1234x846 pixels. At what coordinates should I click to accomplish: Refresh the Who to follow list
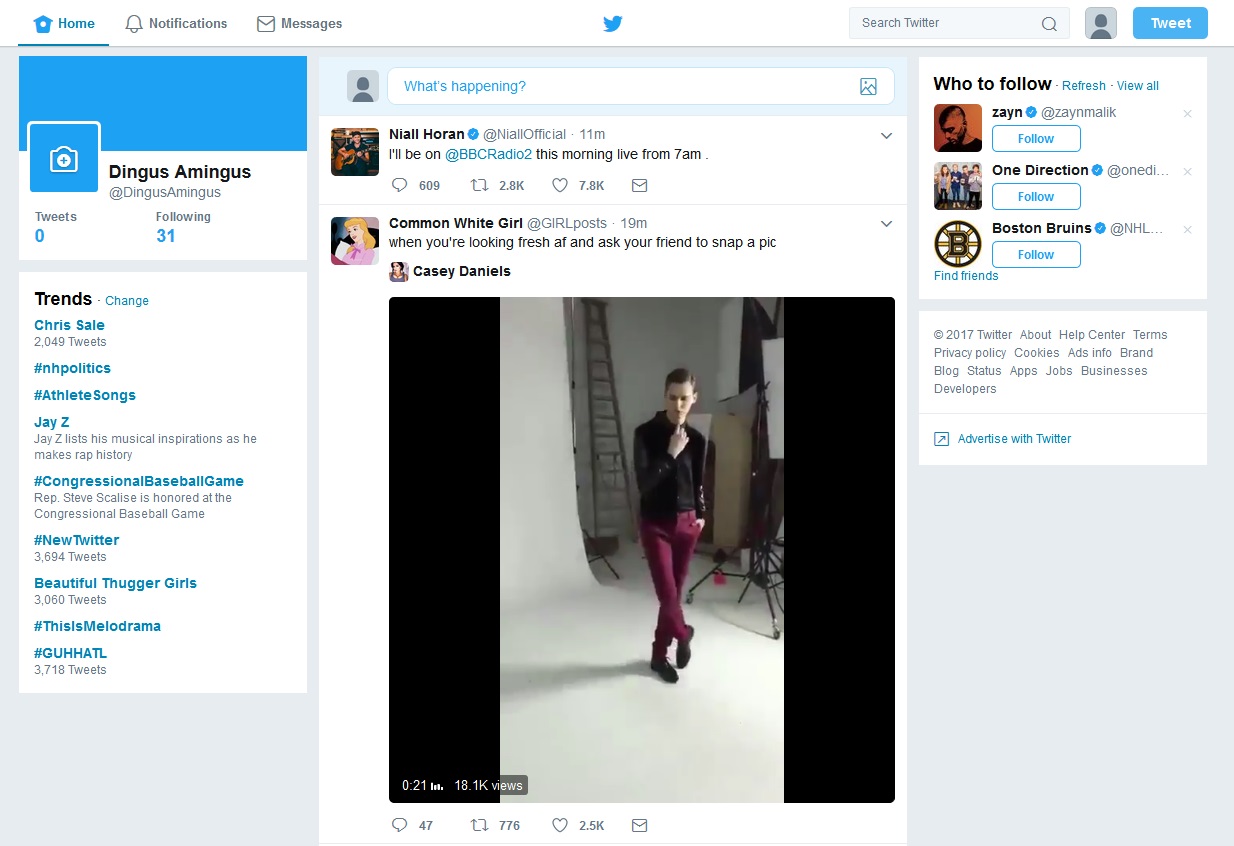[x=1084, y=86]
